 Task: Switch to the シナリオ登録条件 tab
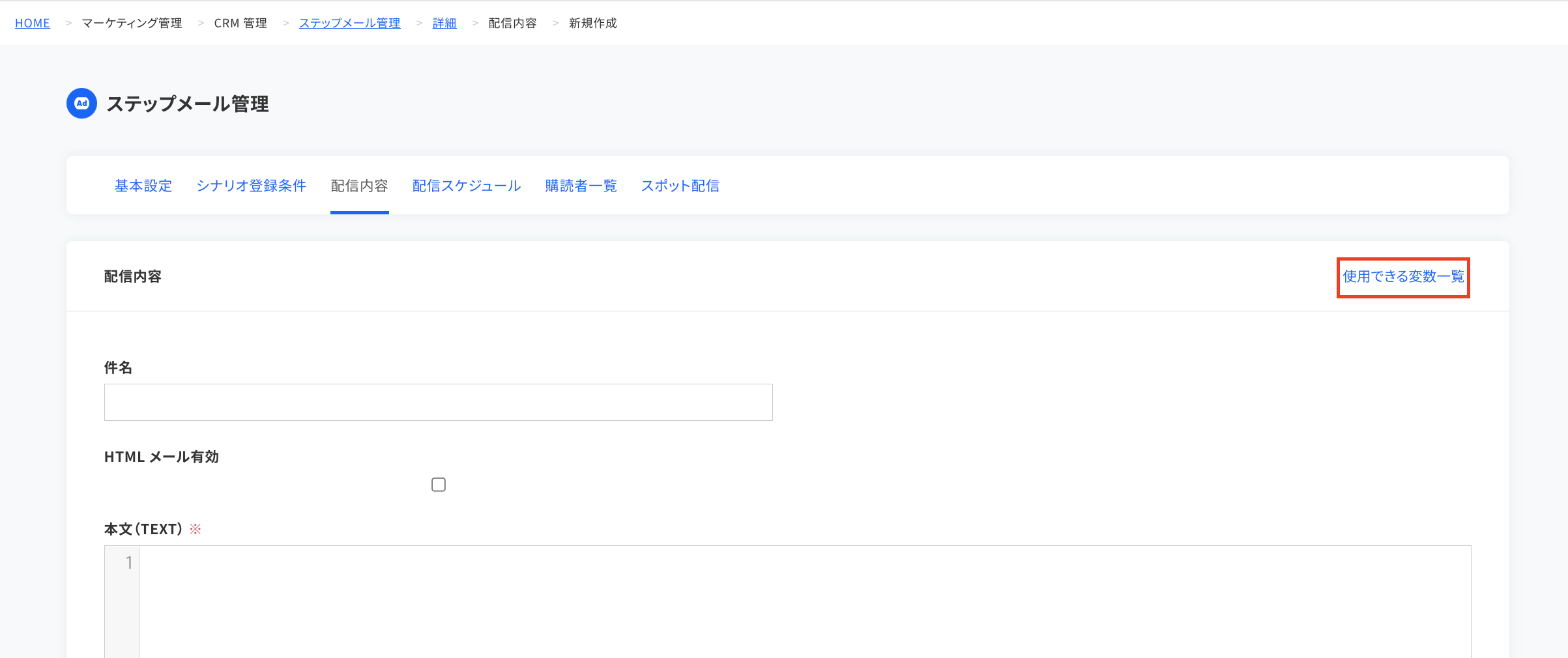(251, 186)
